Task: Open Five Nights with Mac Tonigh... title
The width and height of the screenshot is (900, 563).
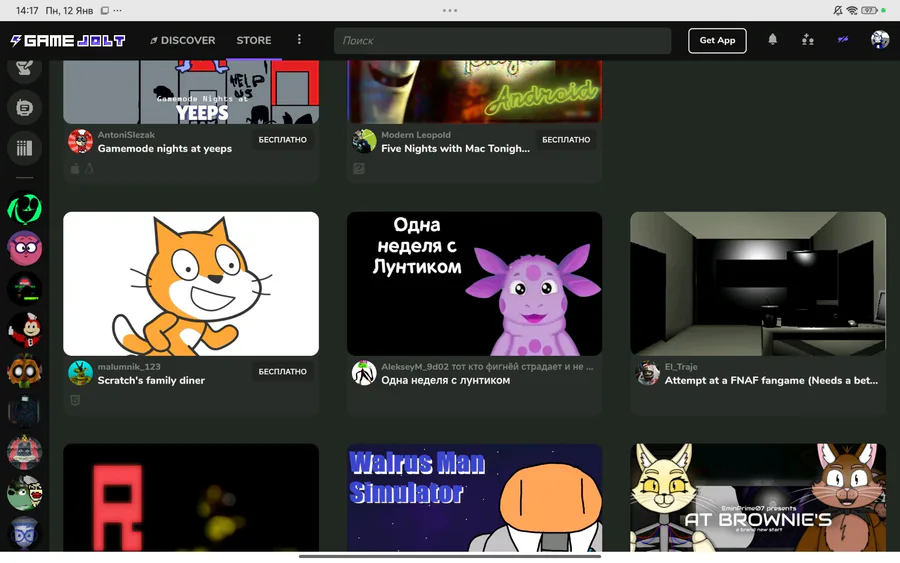Action: (455, 149)
